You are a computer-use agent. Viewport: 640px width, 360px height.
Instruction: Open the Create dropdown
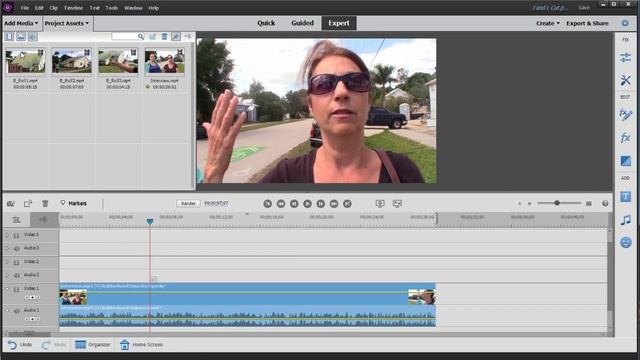click(548, 23)
